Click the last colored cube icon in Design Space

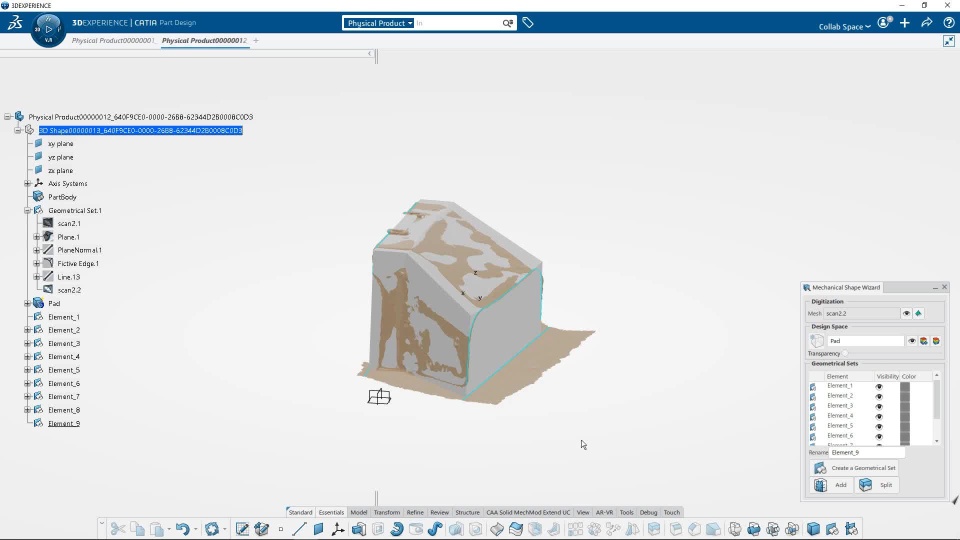[936, 341]
